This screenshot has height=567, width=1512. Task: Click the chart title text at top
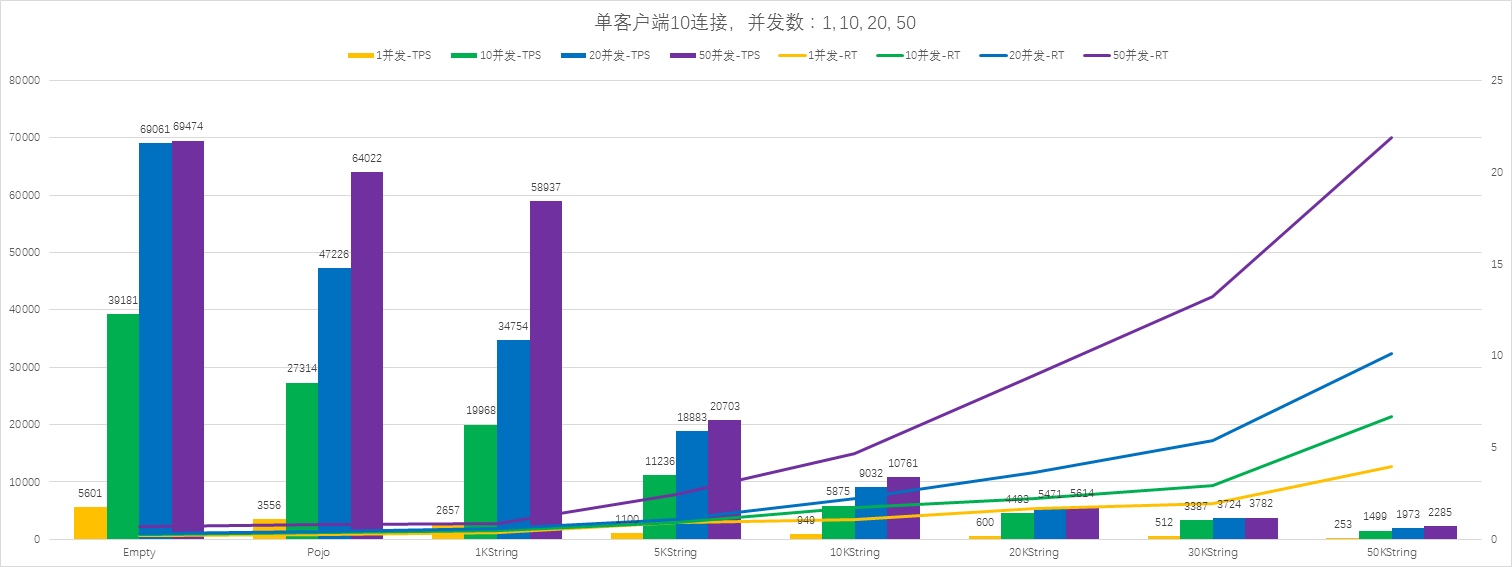(755, 22)
